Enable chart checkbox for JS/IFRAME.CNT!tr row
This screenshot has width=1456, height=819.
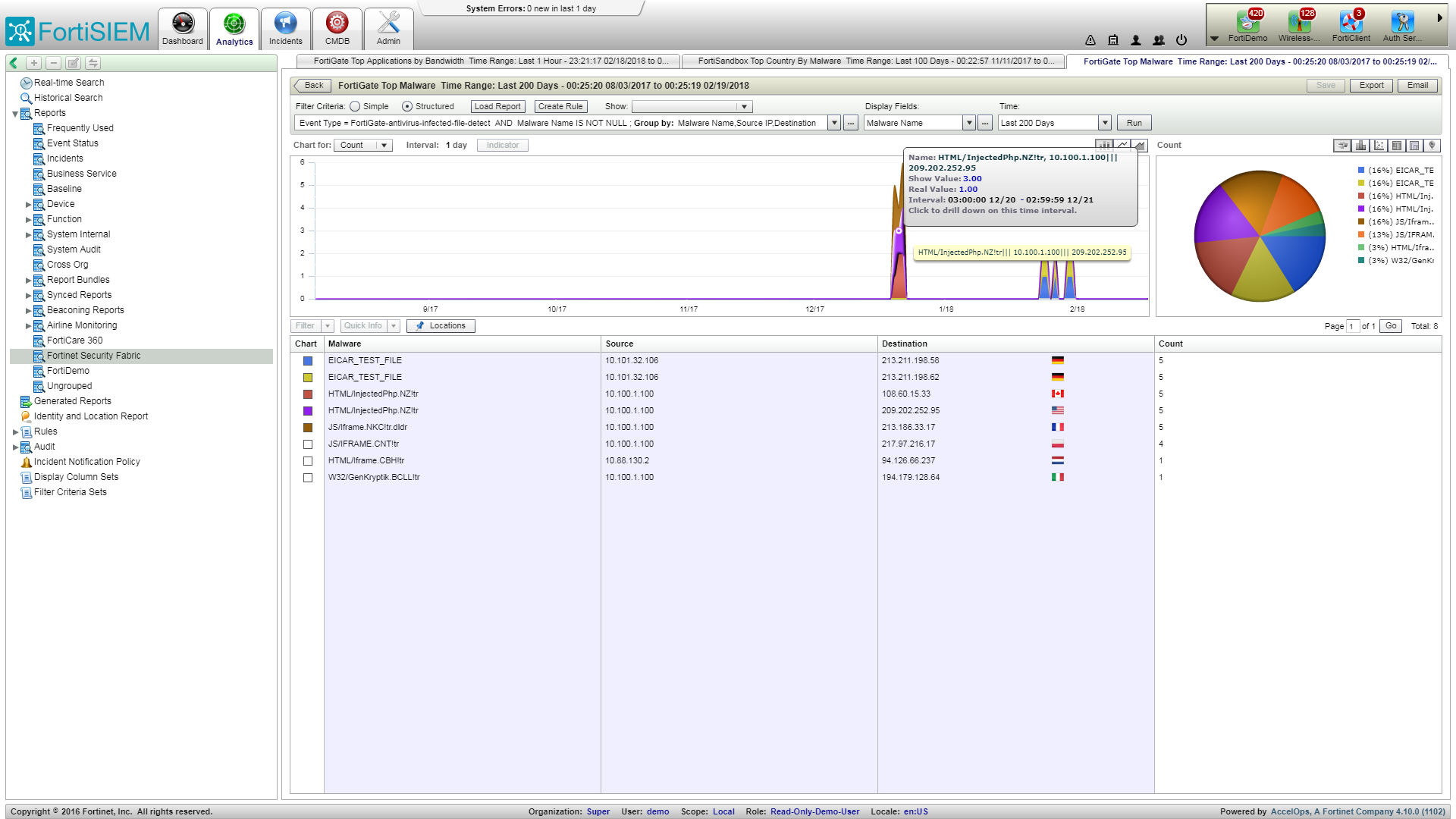coord(308,444)
